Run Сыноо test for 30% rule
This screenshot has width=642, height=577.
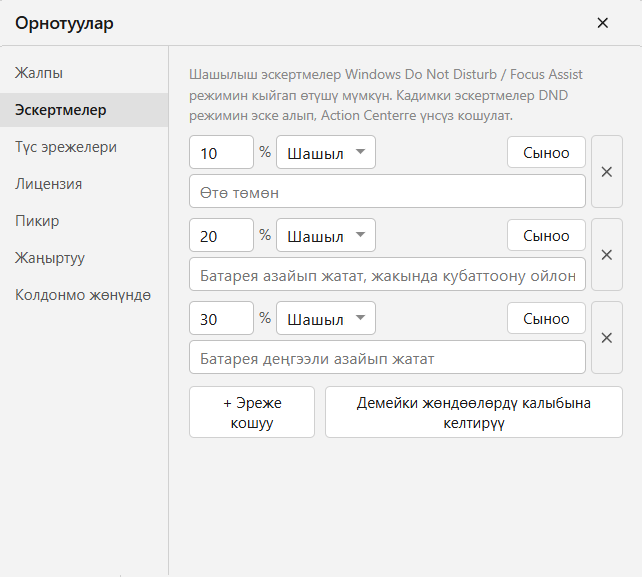(x=546, y=318)
